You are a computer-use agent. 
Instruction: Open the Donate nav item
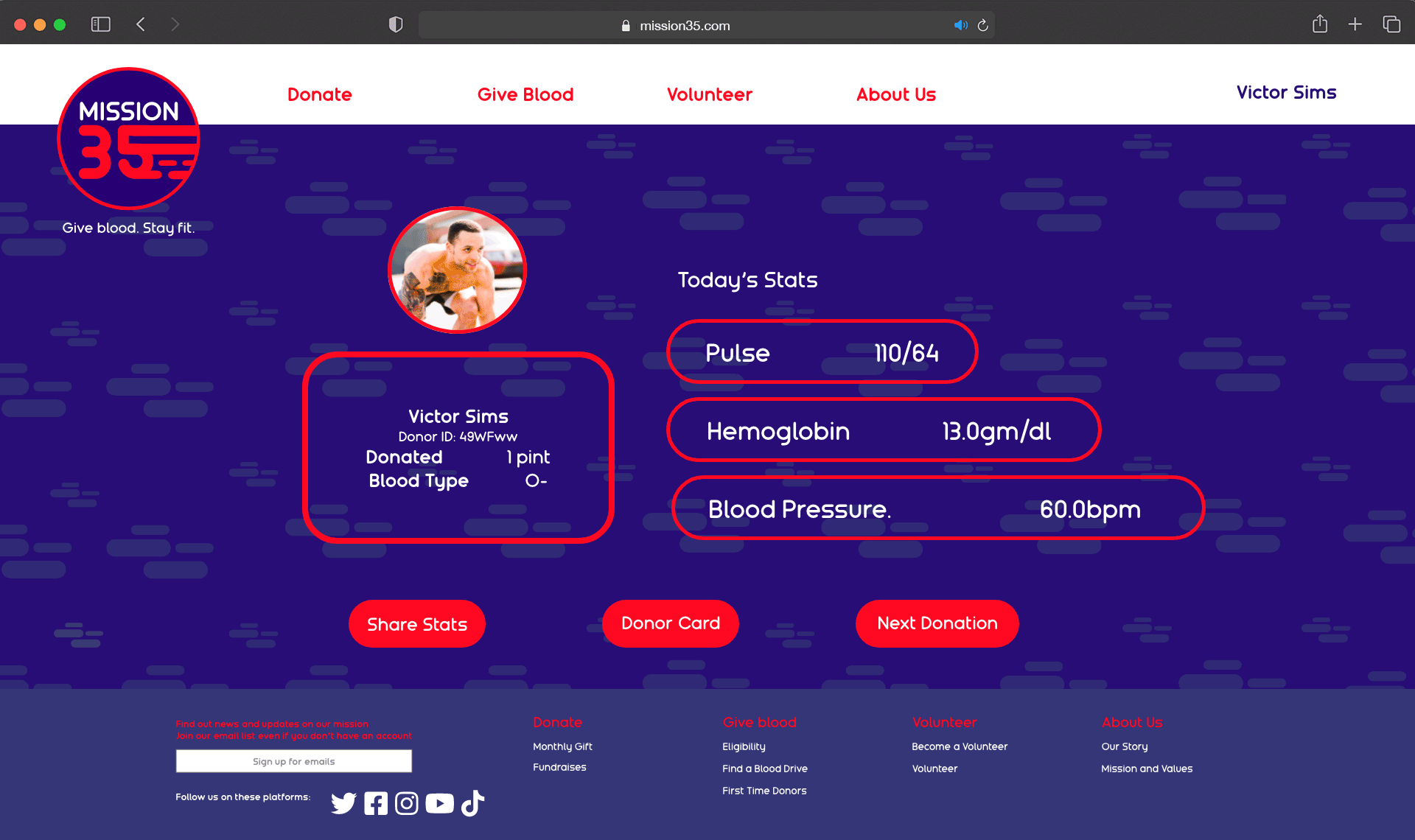point(320,94)
